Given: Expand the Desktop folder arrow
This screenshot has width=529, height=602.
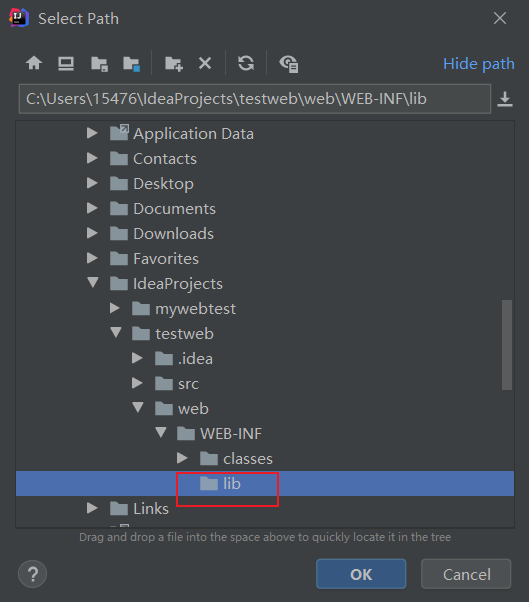Looking at the screenshot, I should pyautogui.click(x=92, y=183).
